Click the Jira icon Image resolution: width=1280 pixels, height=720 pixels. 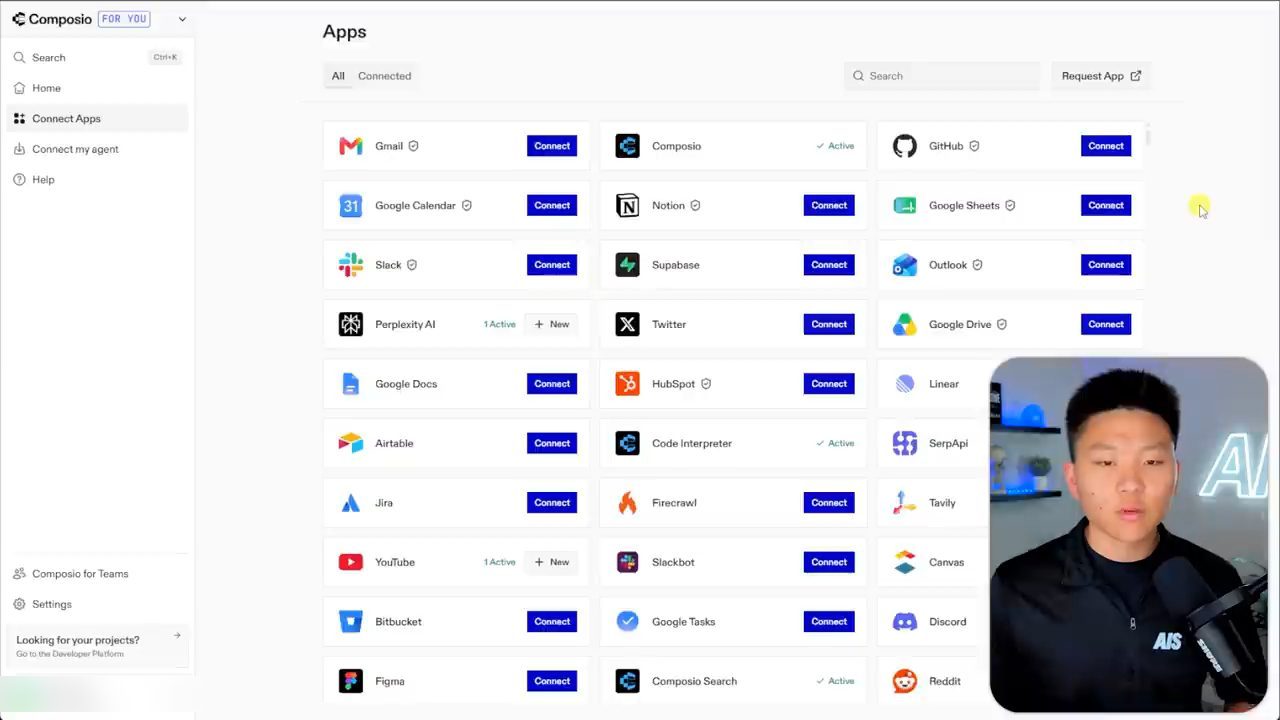[350, 503]
